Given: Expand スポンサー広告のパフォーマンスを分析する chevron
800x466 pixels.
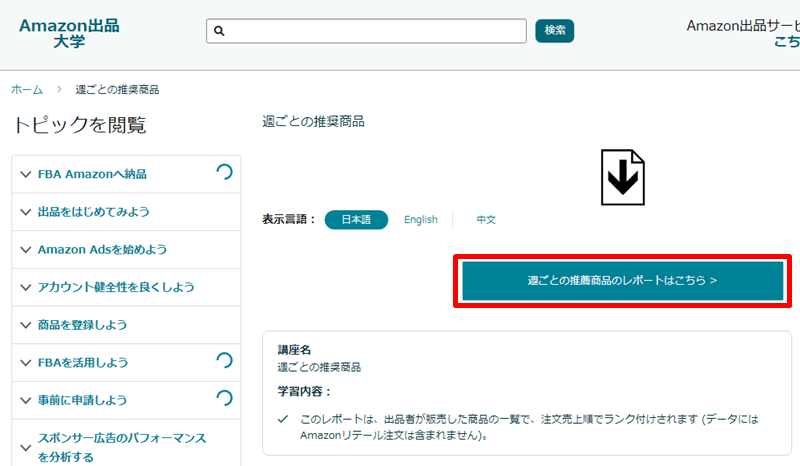Looking at the screenshot, I should point(26,448).
